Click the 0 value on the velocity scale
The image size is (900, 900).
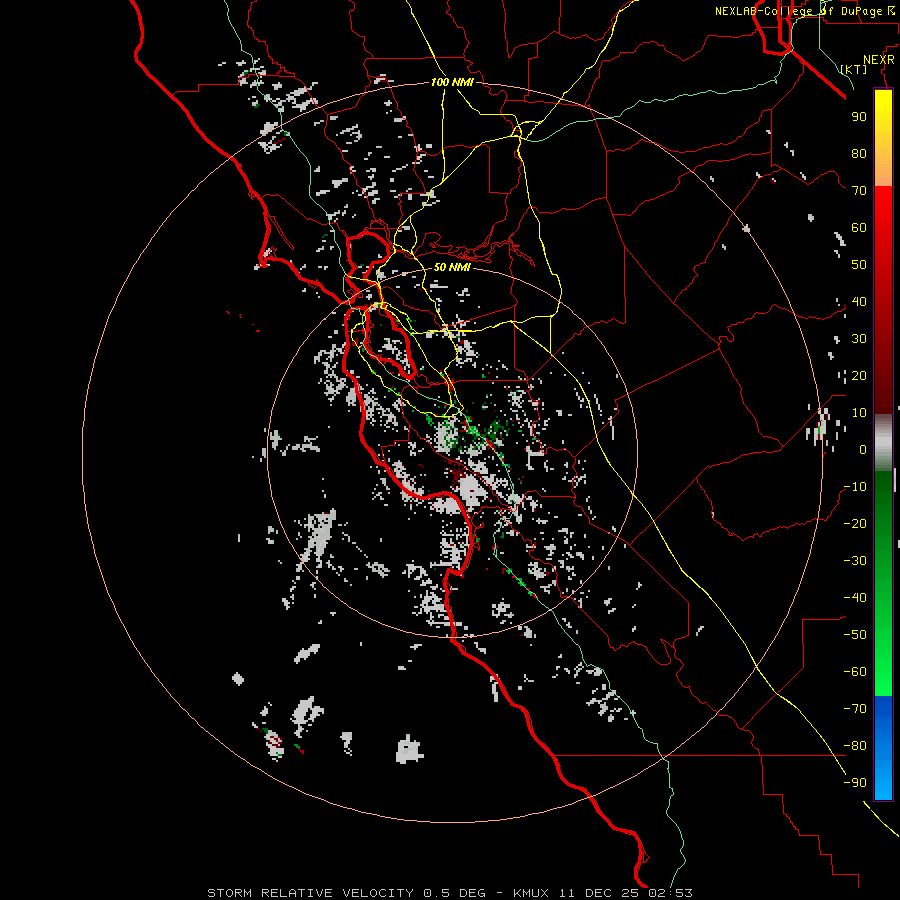863,450
